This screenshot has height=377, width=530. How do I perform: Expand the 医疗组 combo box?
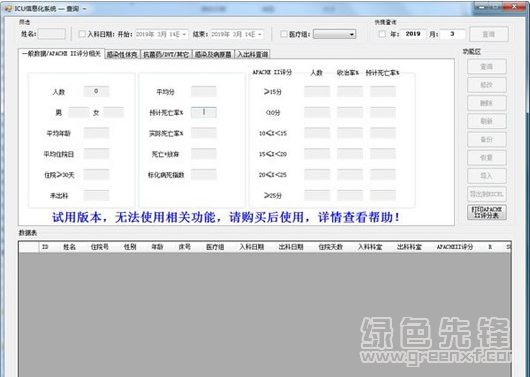pyautogui.click(x=352, y=34)
